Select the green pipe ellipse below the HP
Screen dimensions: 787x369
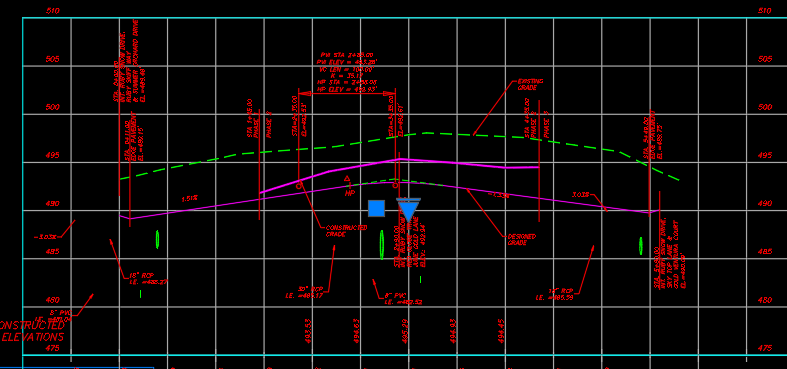[382, 245]
